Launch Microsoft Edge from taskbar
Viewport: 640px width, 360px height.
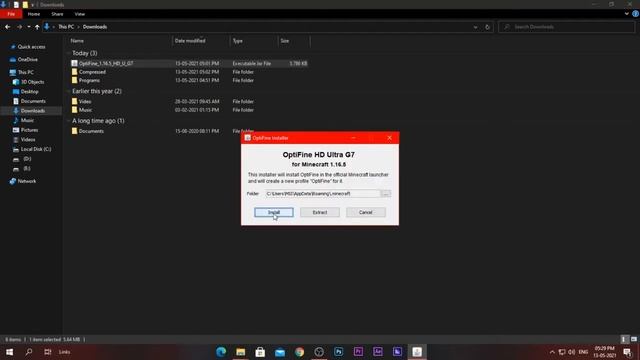click(221, 352)
